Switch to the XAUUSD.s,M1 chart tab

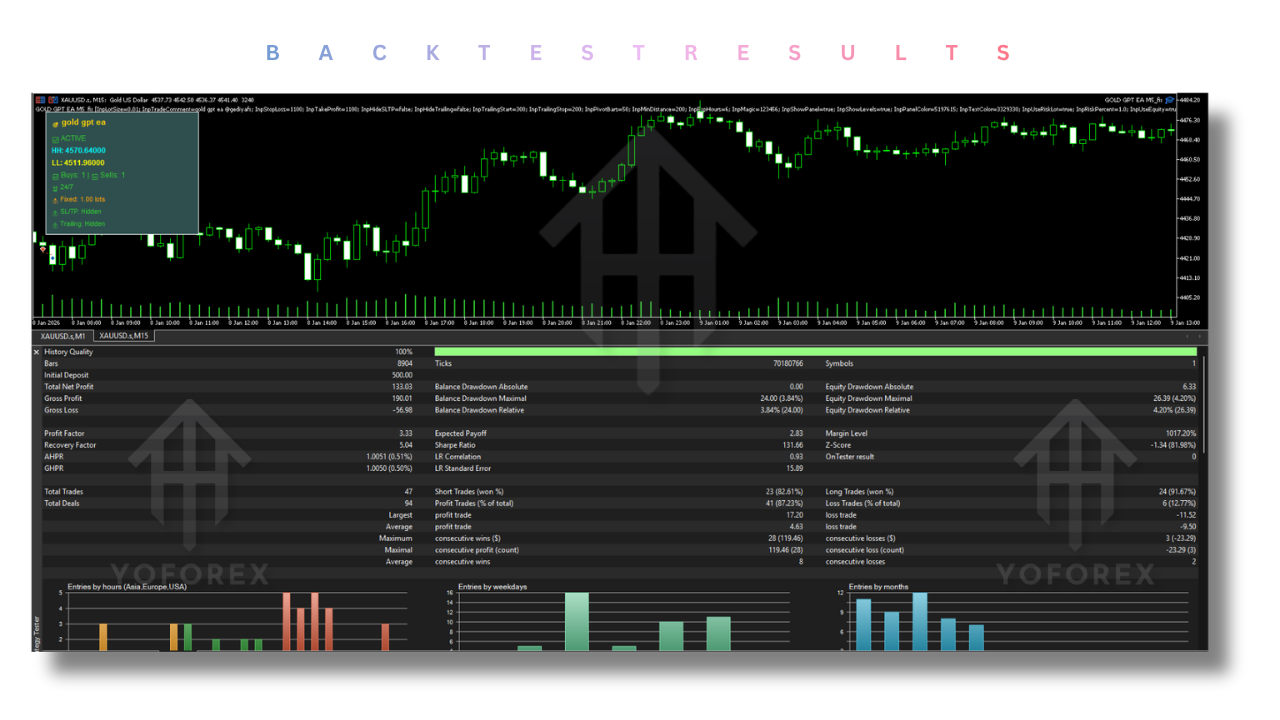(63, 336)
